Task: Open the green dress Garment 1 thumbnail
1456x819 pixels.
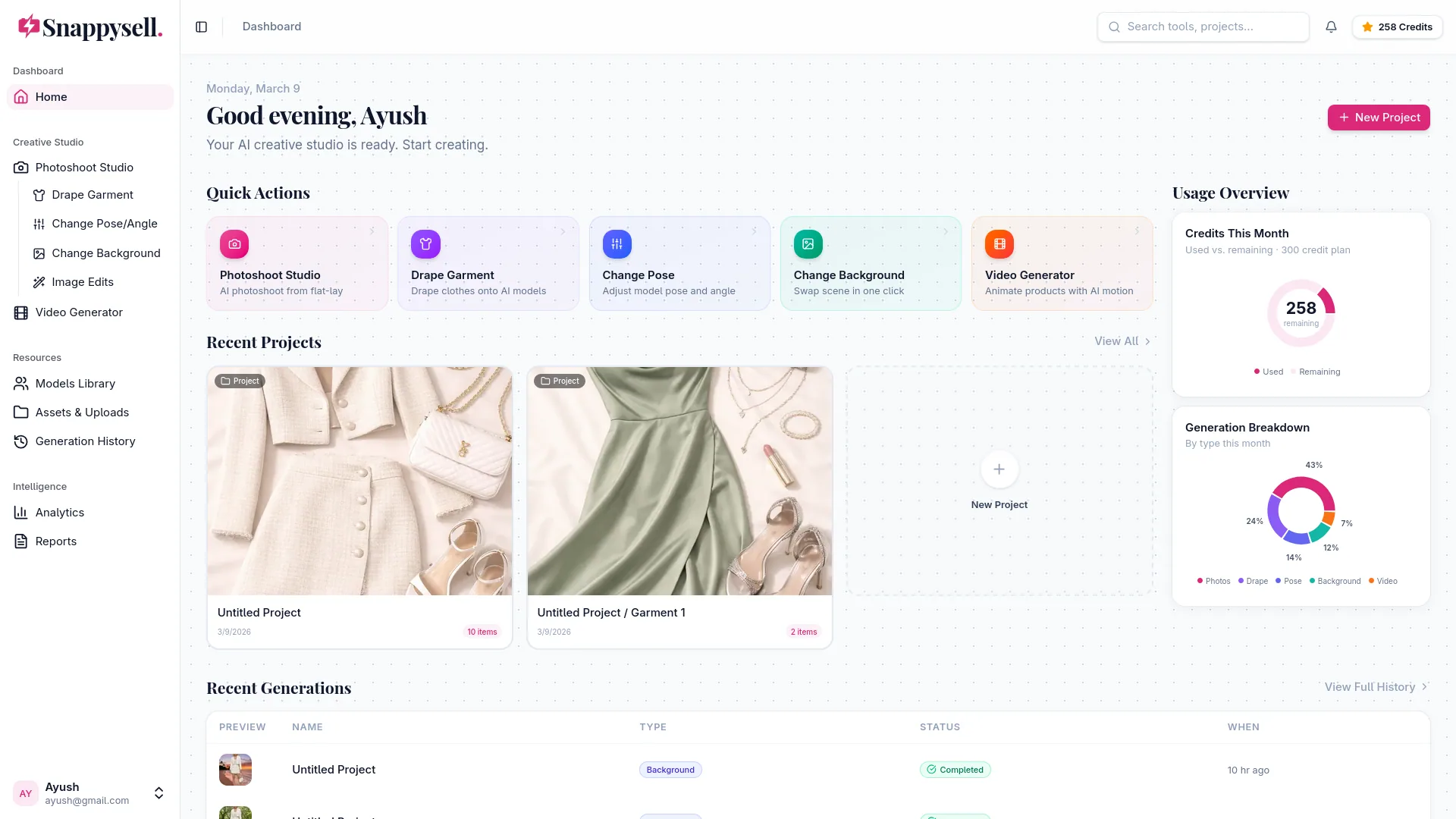Action: pyautogui.click(x=679, y=482)
